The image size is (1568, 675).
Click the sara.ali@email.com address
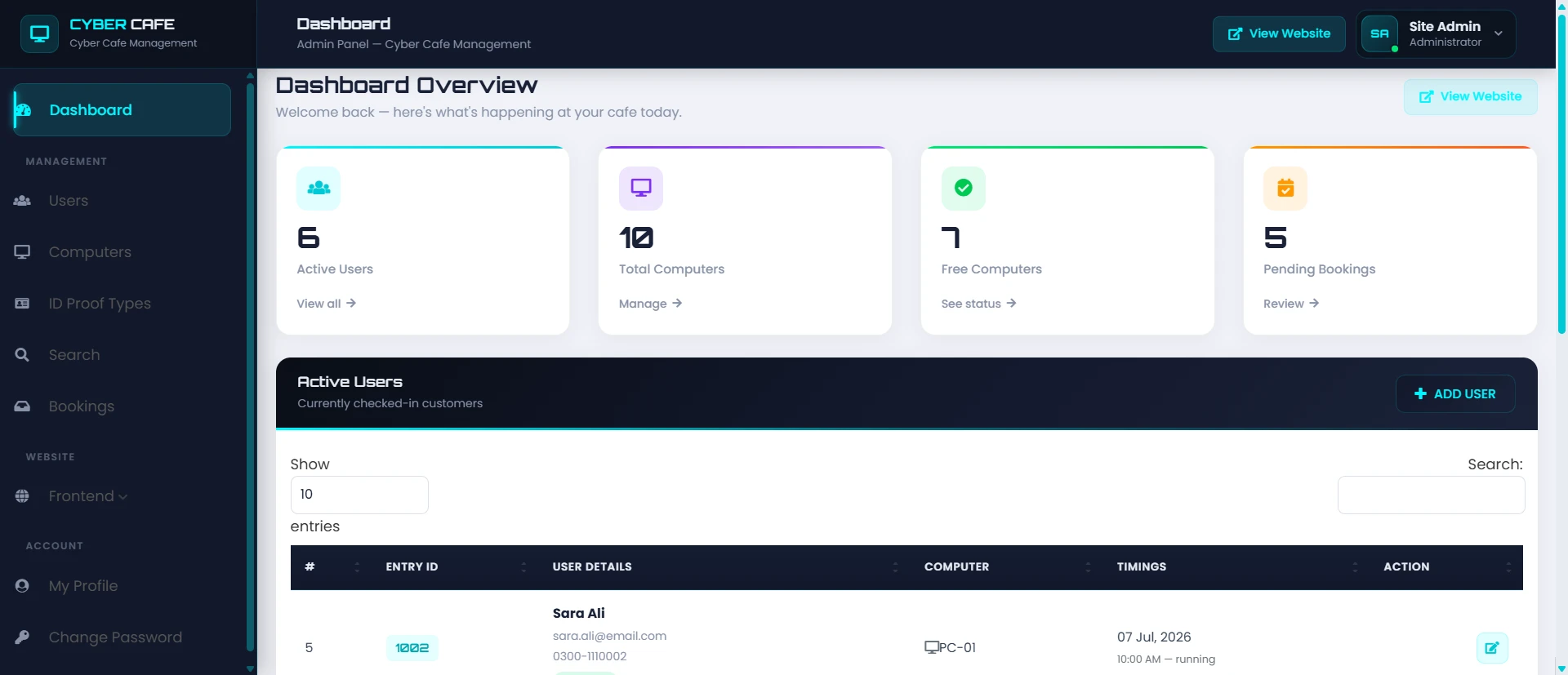609,636
